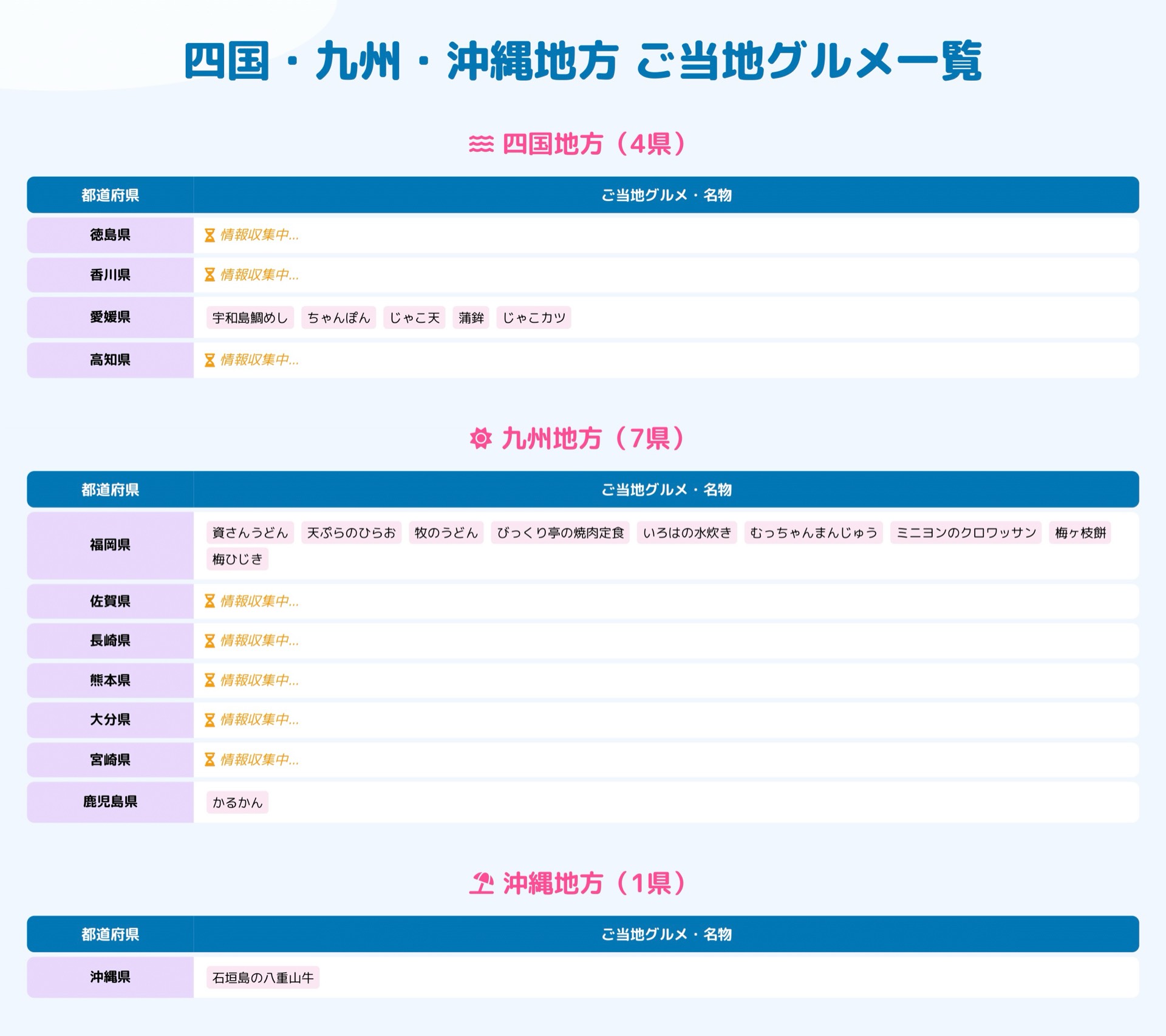
Task: Click the 福岡県 prefecture cell
Action: click(110, 545)
